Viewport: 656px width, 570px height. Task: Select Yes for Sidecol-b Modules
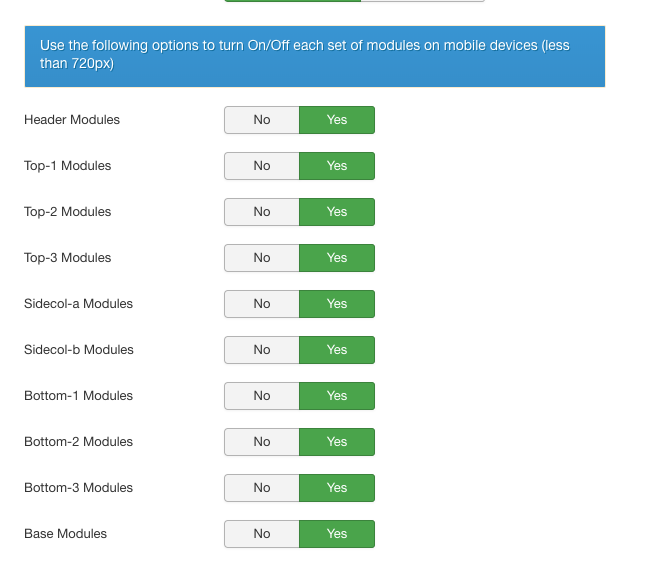point(337,350)
